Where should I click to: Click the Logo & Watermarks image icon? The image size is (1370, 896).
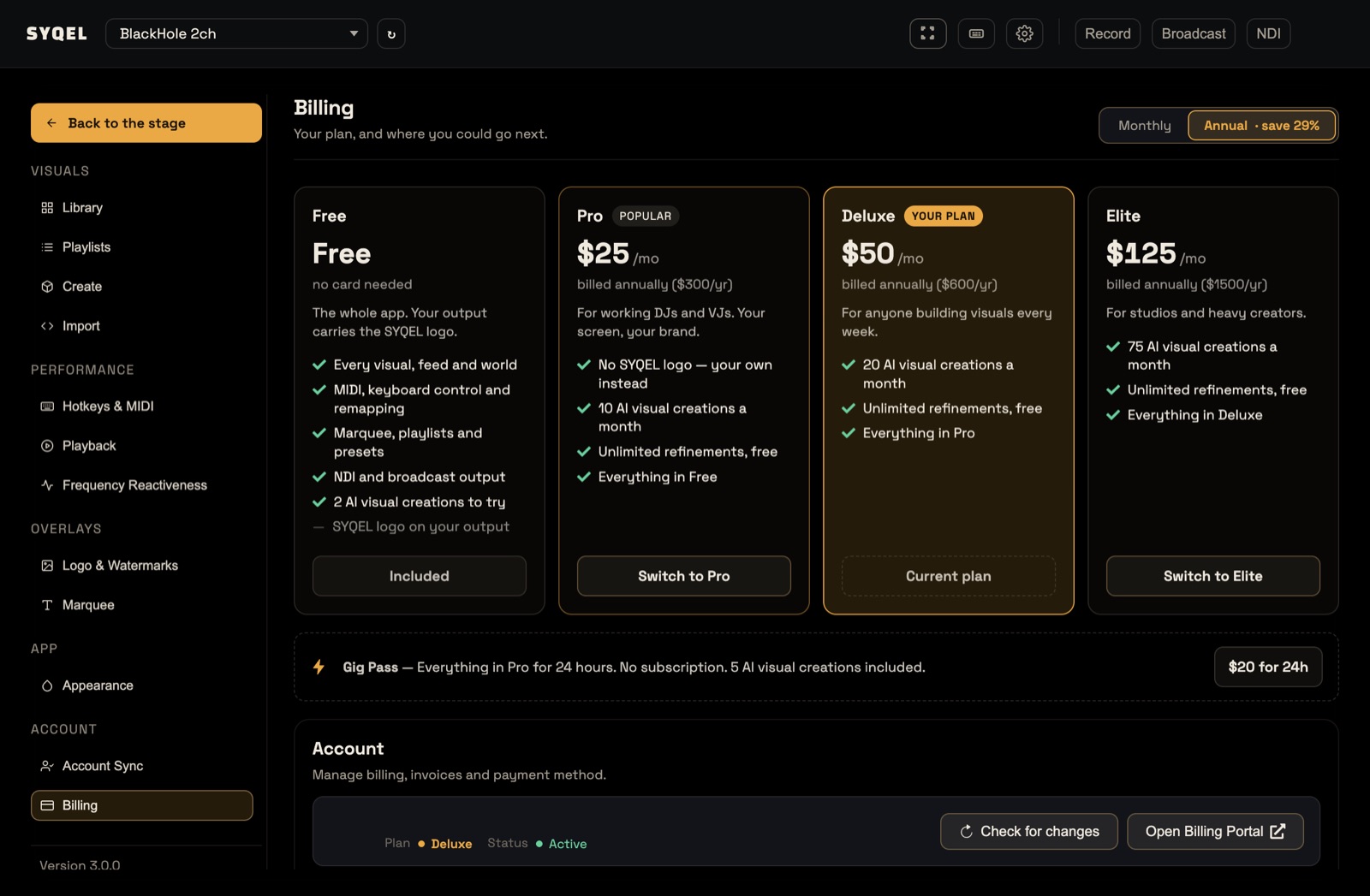[47, 566]
